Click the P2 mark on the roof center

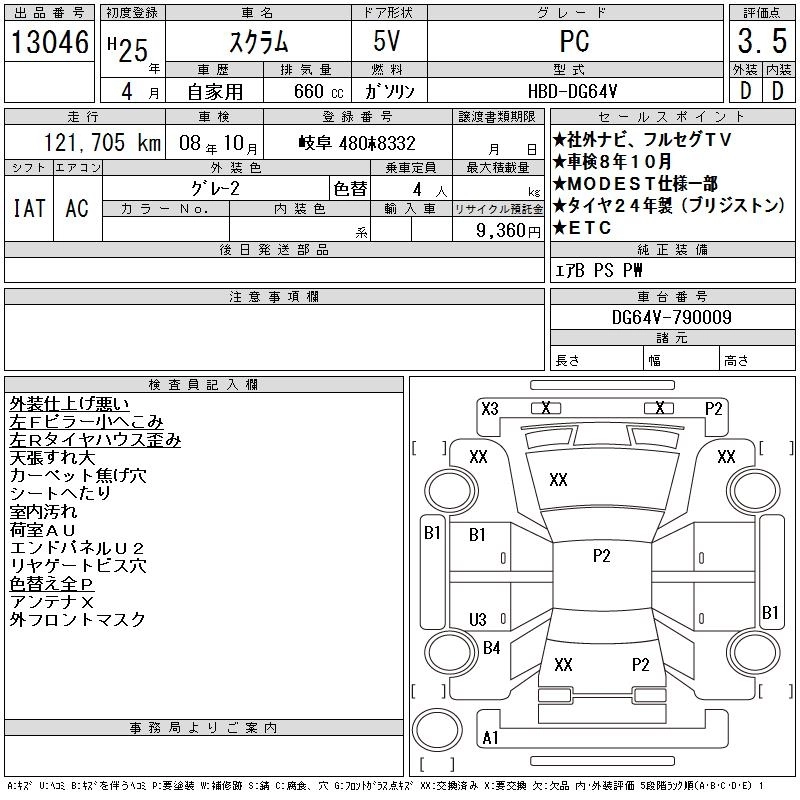(601, 556)
